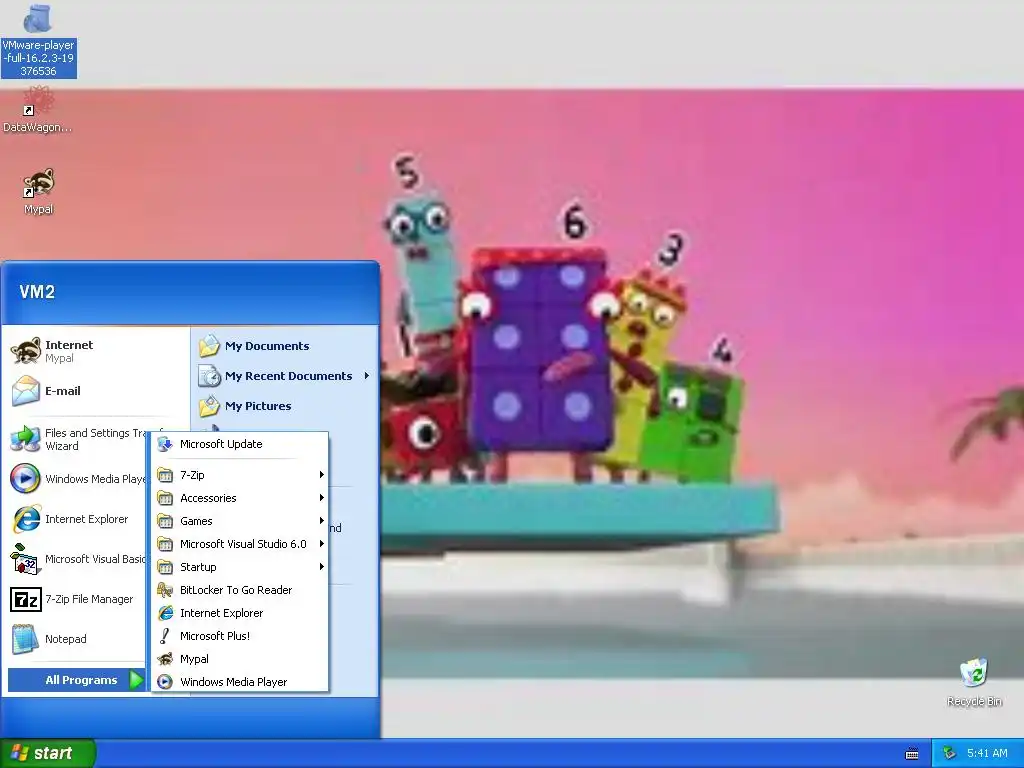The height and width of the screenshot is (768, 1024).
Task: Select Startup folder in programs menu
Action: 240,567
